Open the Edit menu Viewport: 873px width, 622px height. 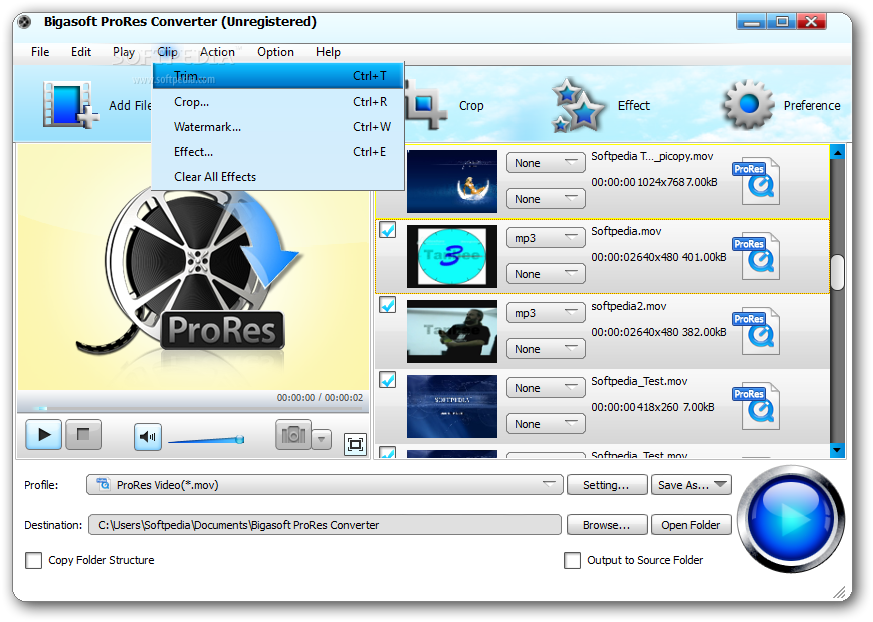[x=81, y=52]
